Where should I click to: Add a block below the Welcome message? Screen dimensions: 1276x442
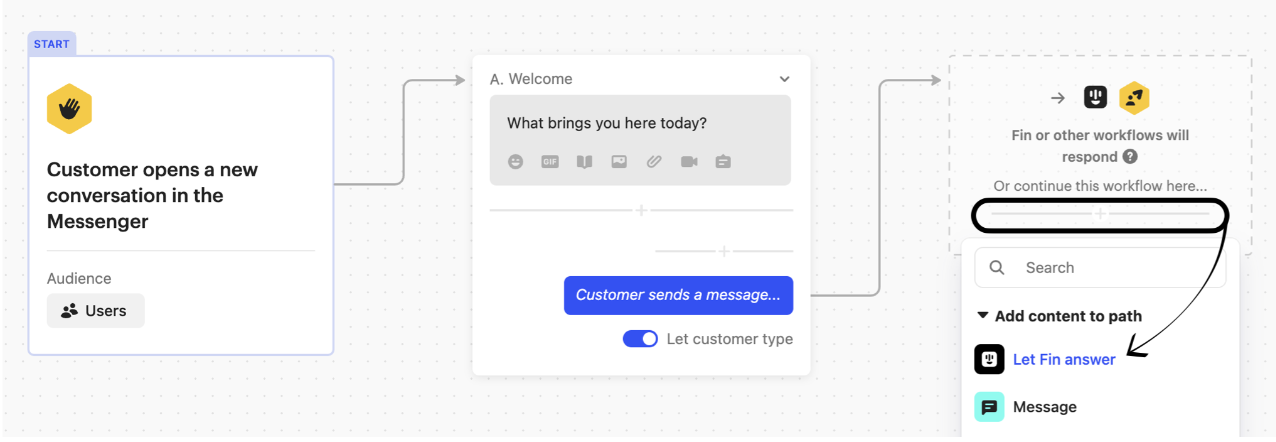tap(641, 211)
